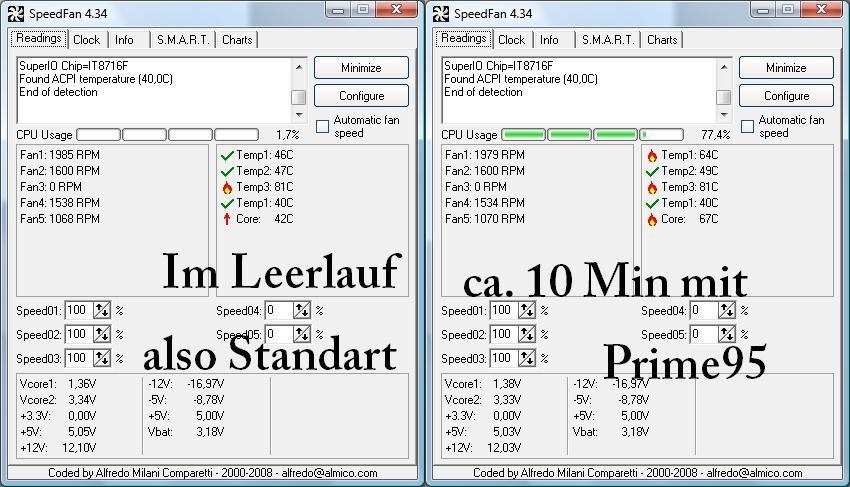The image size is (850, 487).
Task: Click left window maximize button
Action: (364, 9)
